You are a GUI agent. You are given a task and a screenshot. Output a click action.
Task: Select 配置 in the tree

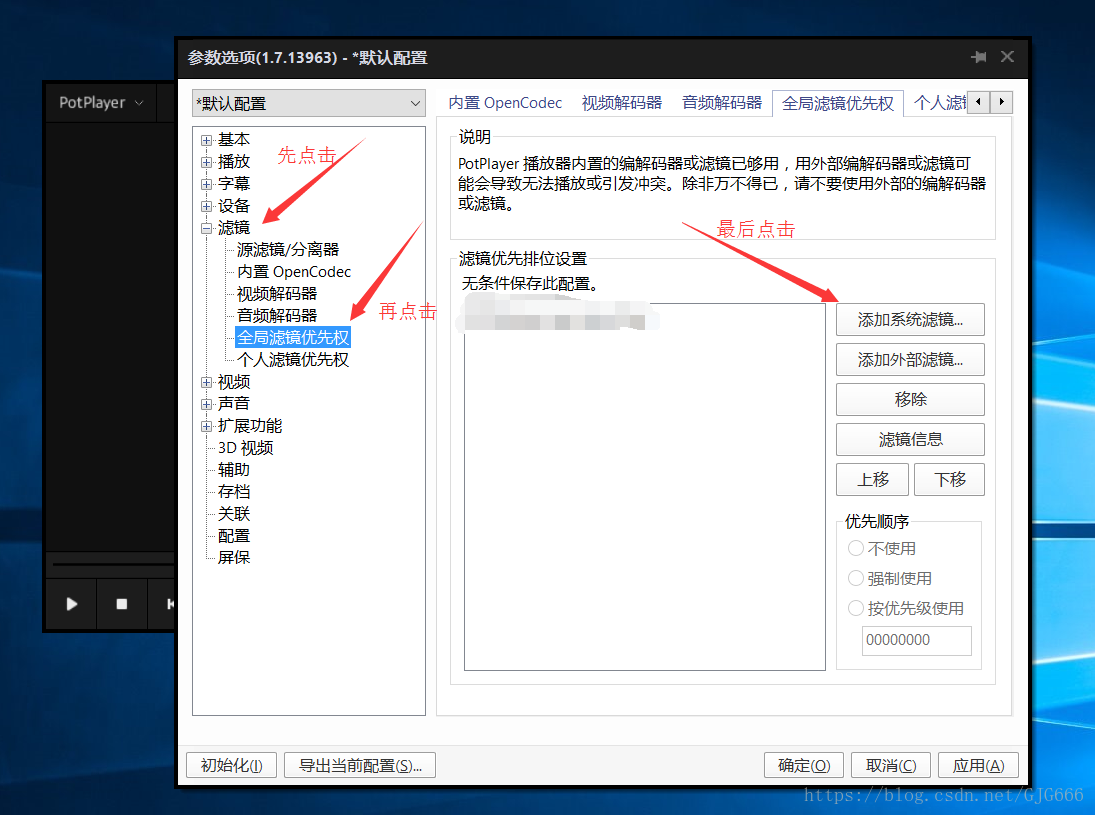[233, 536]
